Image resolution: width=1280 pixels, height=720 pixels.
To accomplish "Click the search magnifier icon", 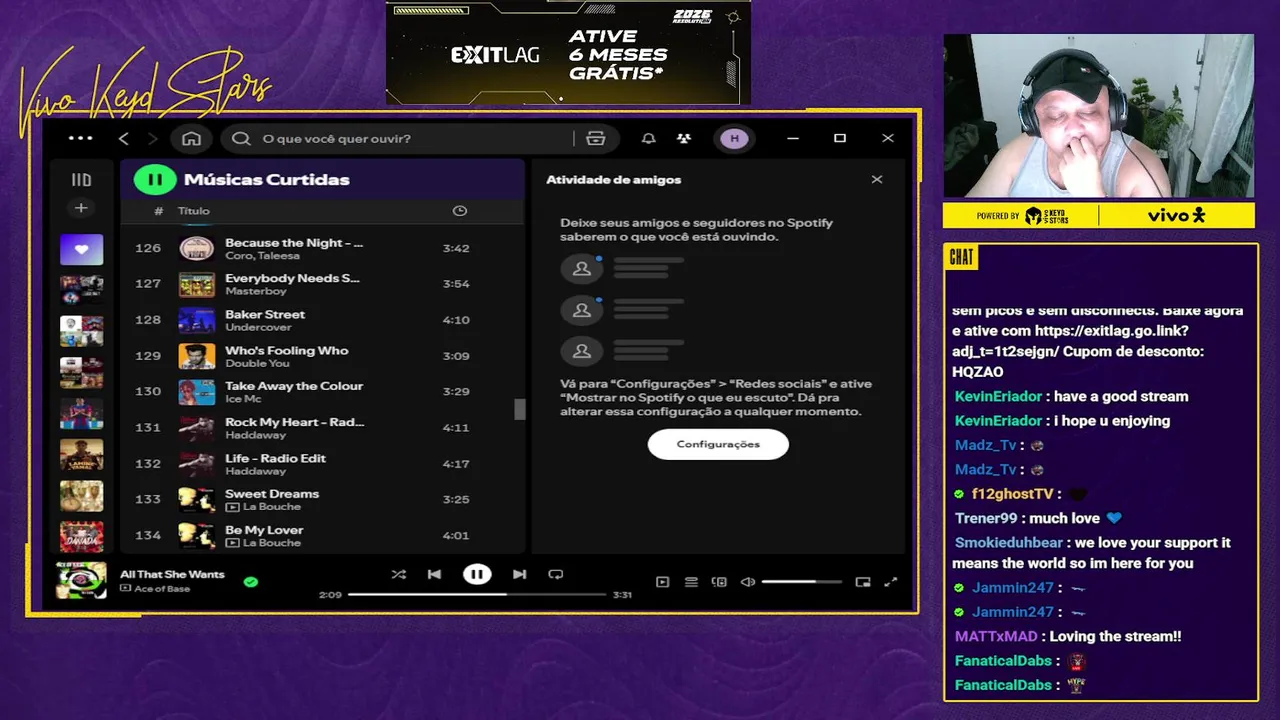I will pos(241,138).
